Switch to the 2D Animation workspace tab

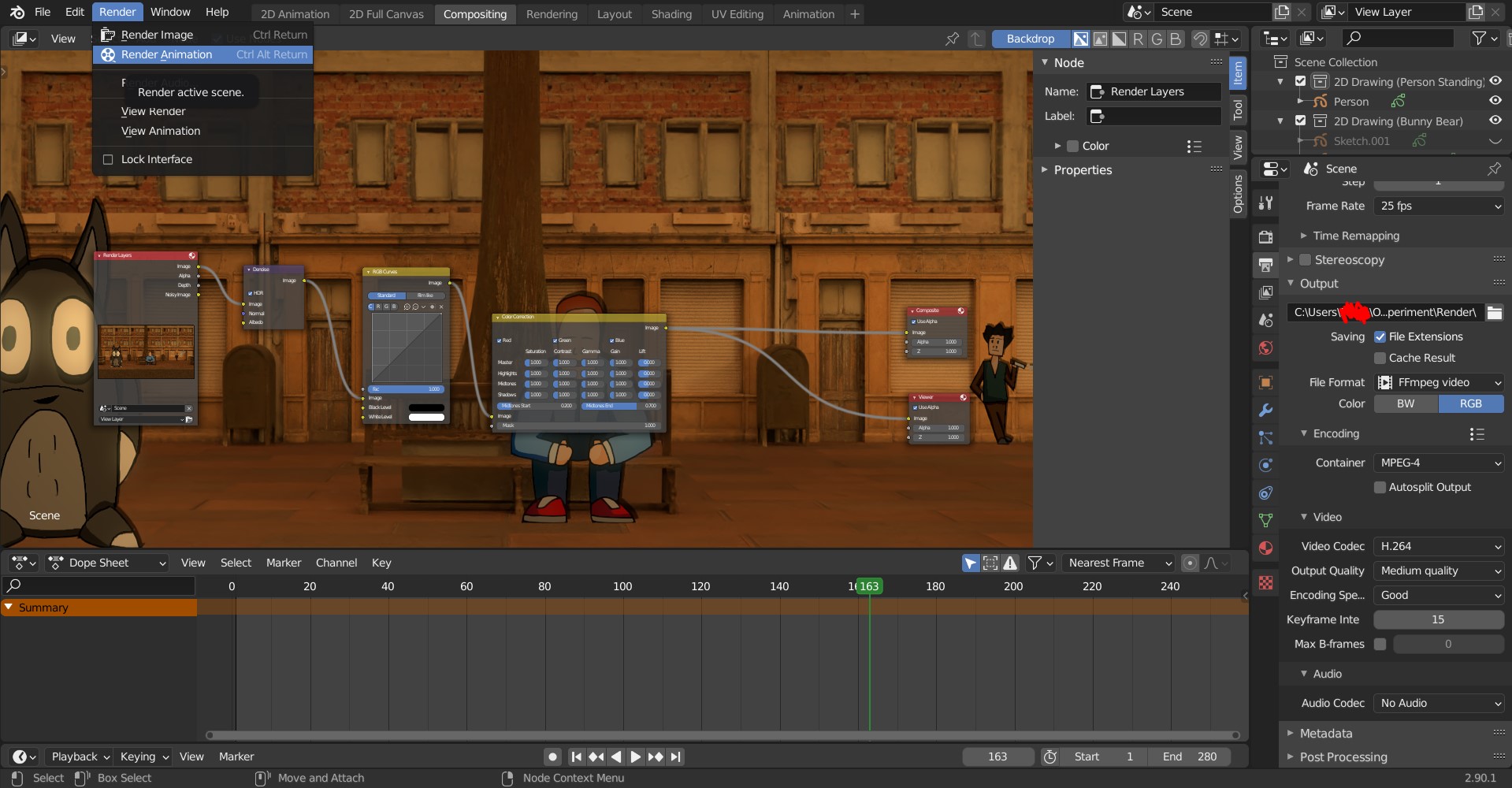coord(295,14)
